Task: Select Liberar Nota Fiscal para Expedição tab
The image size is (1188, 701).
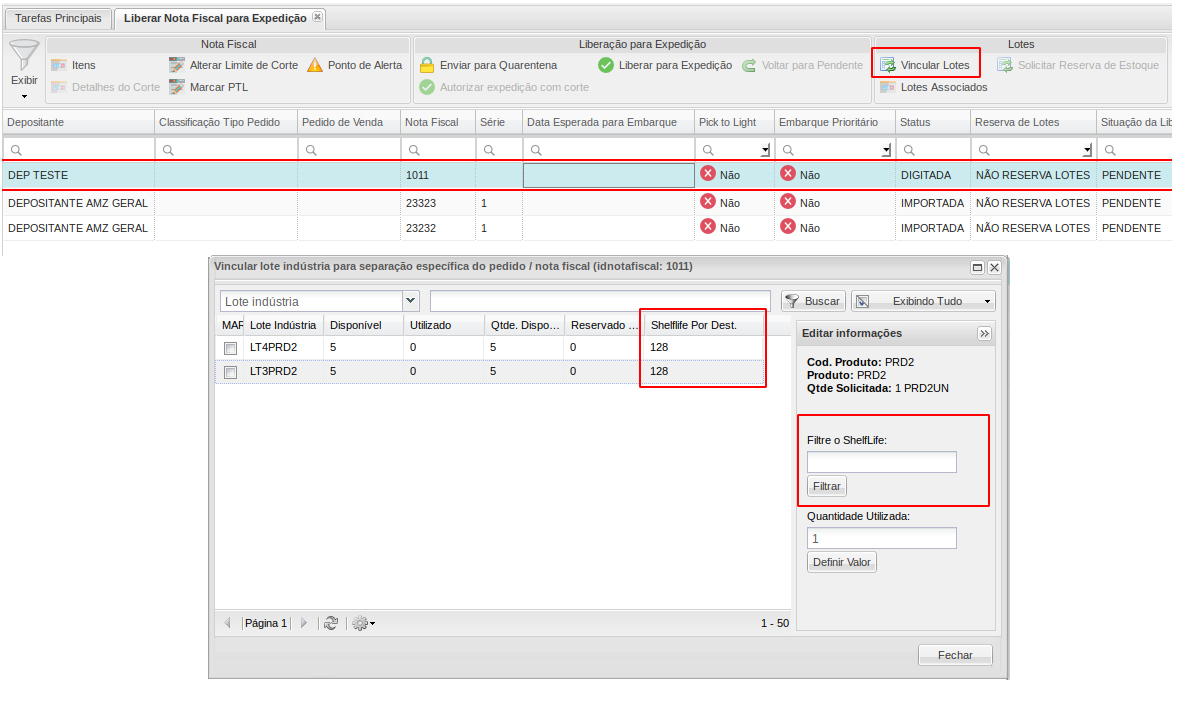Action: coord(215,18)
